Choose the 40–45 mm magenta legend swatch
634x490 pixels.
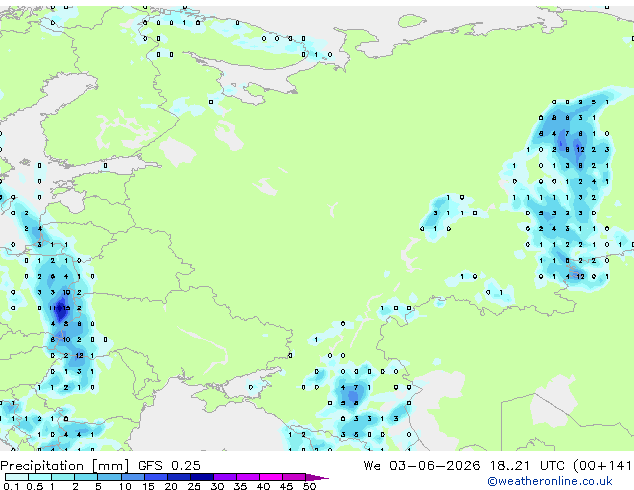[x=271, y=477]
